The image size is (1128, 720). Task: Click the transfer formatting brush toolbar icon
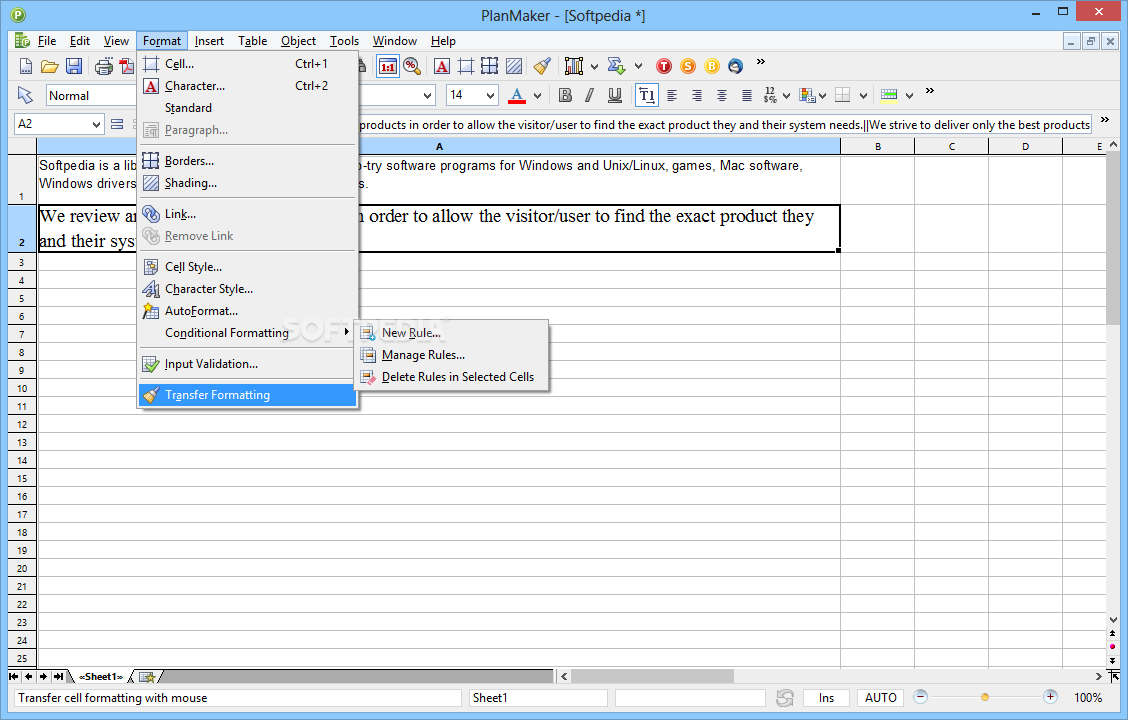click(x=542, y=67)
